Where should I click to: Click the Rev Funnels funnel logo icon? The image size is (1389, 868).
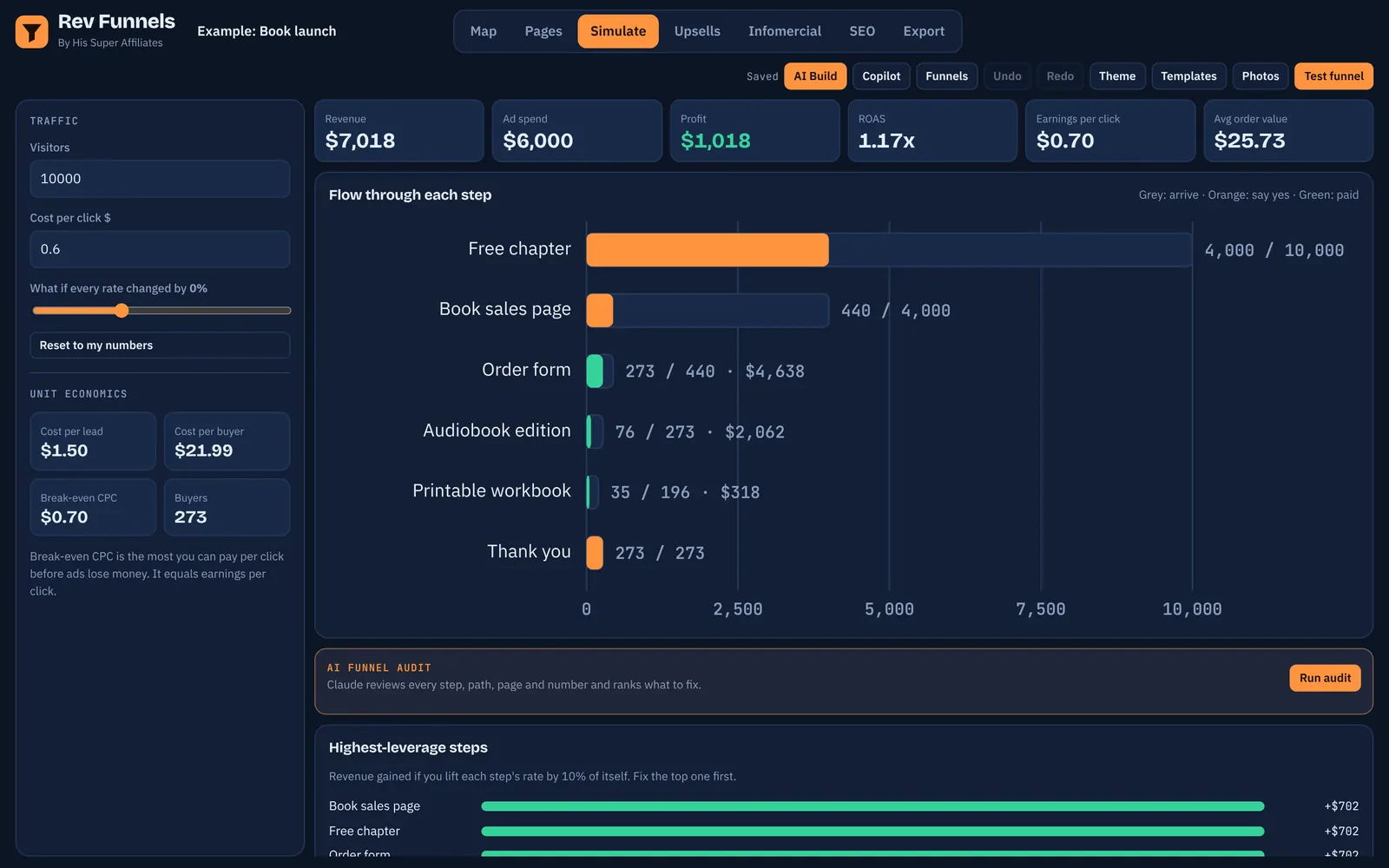click(32, 32)
